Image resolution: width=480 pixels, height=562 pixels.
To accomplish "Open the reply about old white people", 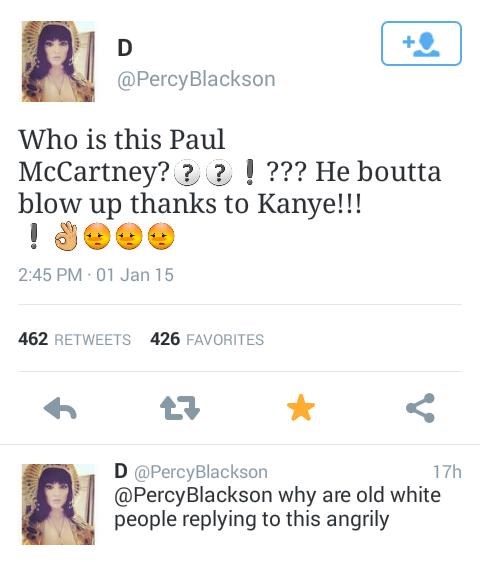I will click(x=277, y=508).
